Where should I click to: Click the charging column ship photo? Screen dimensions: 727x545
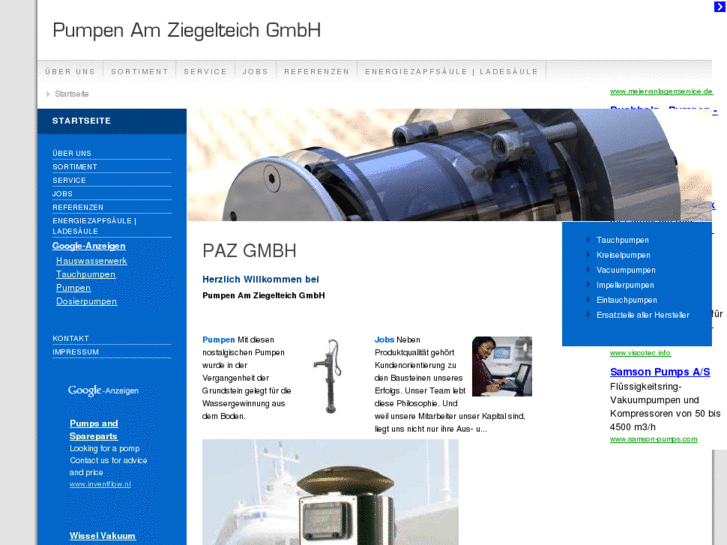(331, 492)
